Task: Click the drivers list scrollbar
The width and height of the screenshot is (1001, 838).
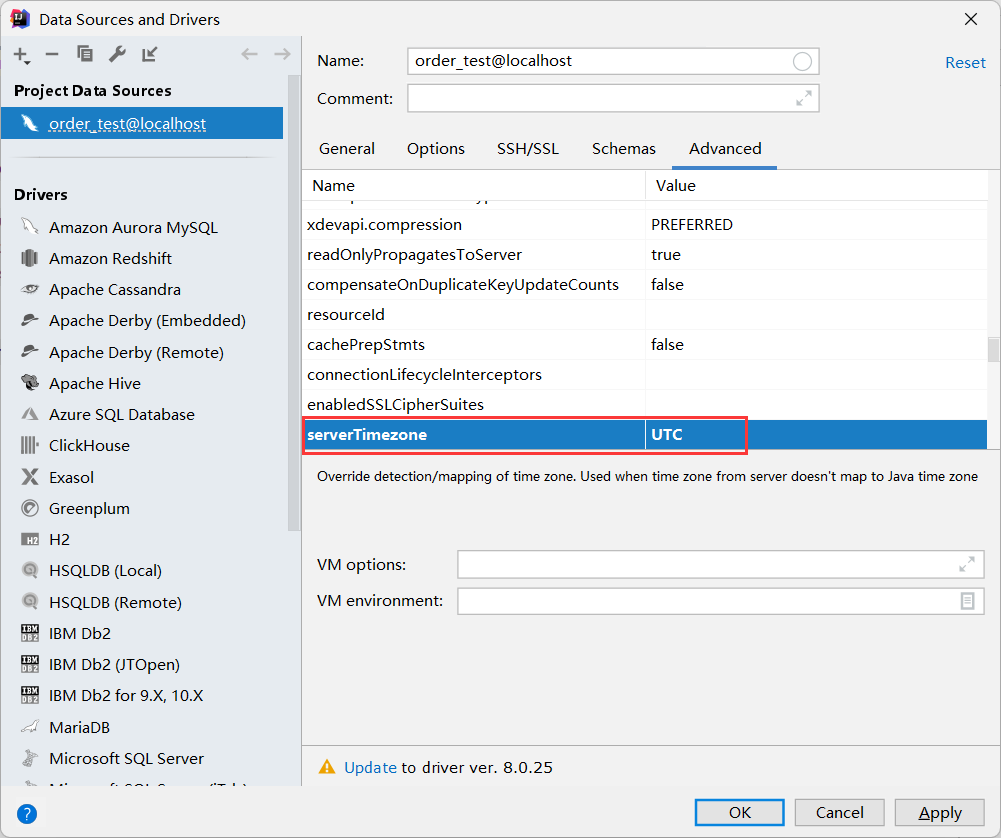Action: (x=294, y=303)
